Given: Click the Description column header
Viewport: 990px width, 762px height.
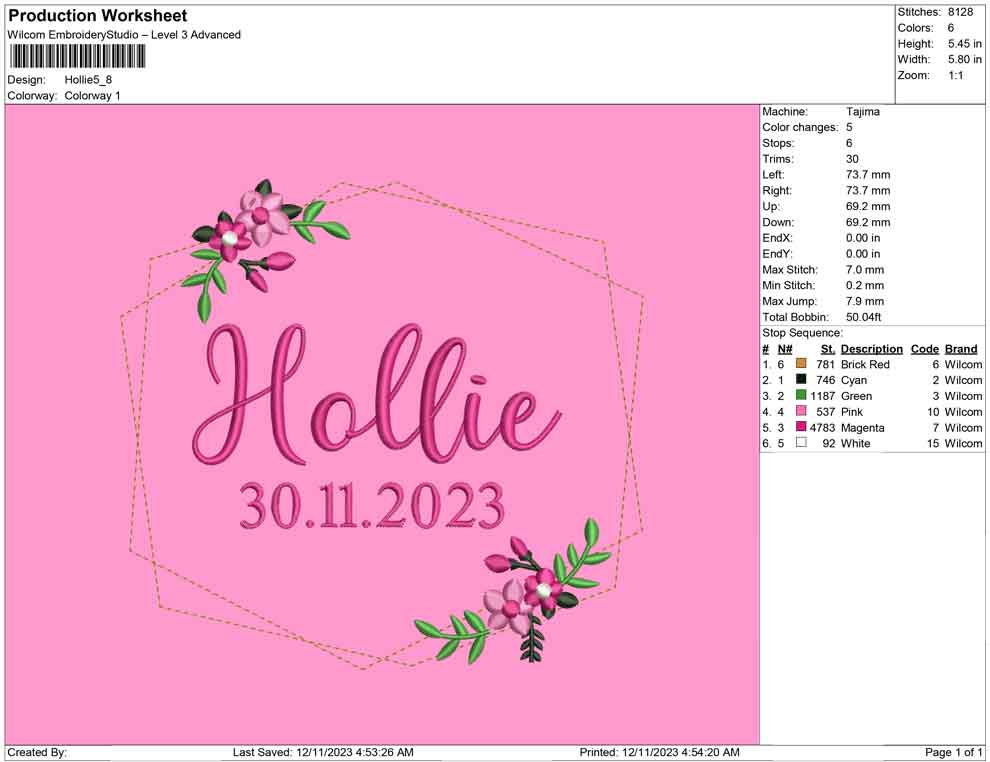Looking at the screenshot, I should 872,348.
